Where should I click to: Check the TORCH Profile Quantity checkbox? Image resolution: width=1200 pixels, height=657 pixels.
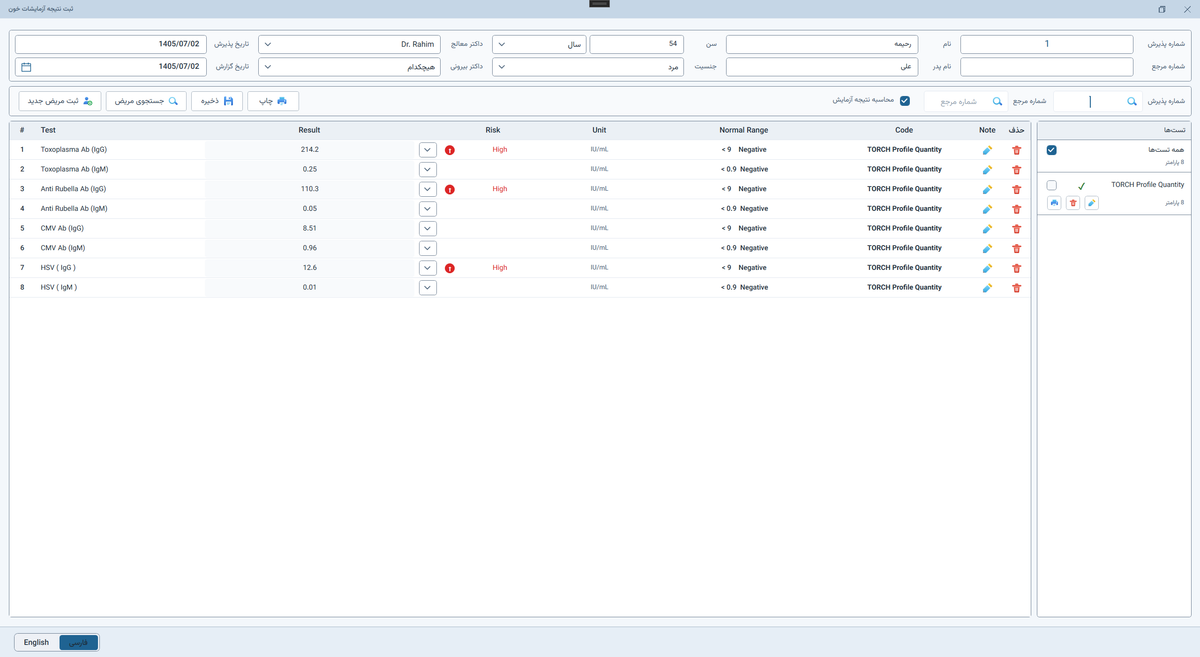click(1051, 185)
